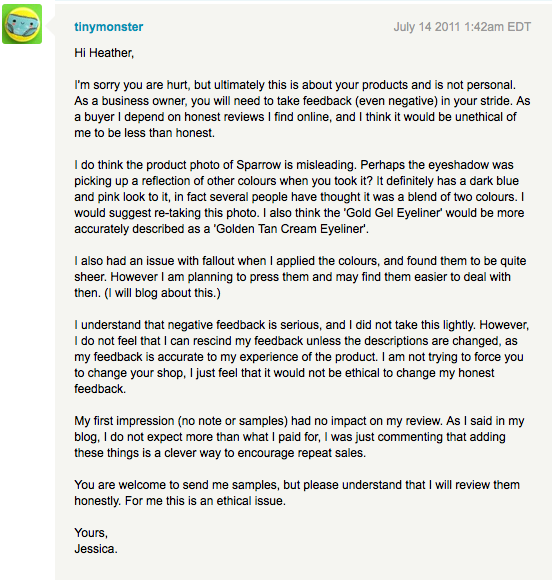Click the paragraph starting 'I understand that negative feedback'
Image resolution: width=554 pixels, height=582 pixels.
(301, 357)
